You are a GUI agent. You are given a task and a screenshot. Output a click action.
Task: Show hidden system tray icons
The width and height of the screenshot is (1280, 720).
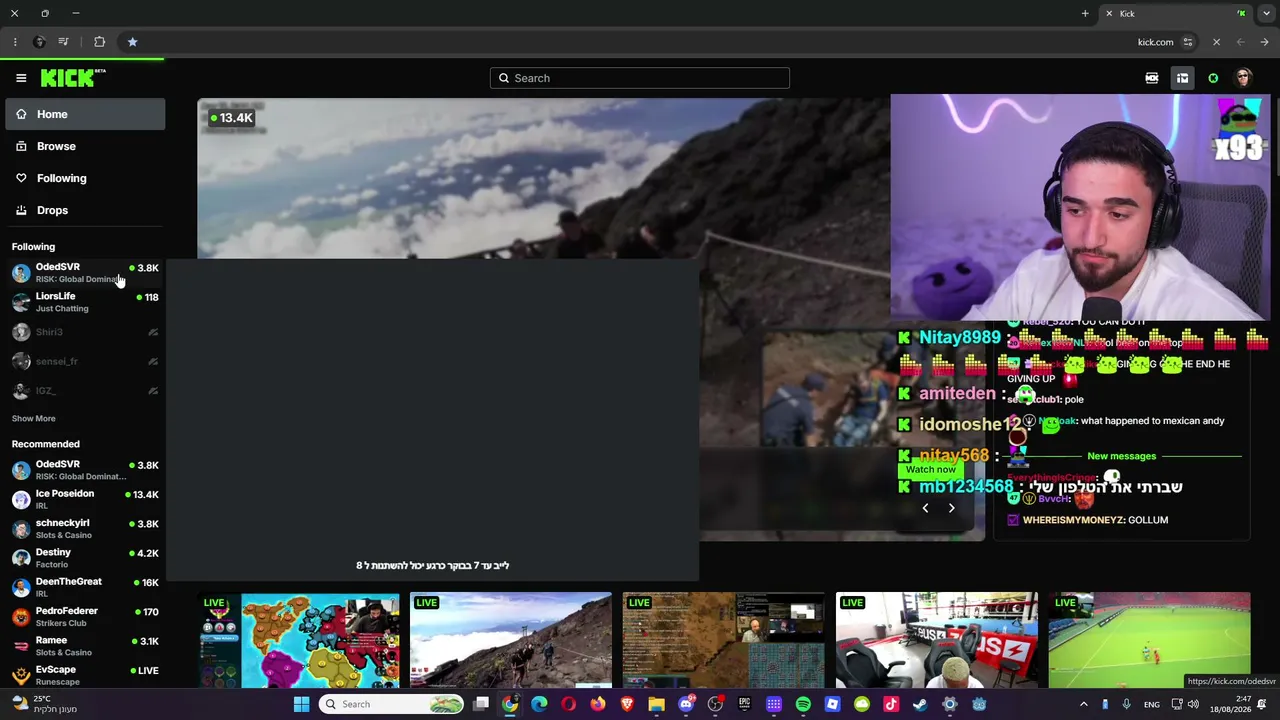[1083, 704]
